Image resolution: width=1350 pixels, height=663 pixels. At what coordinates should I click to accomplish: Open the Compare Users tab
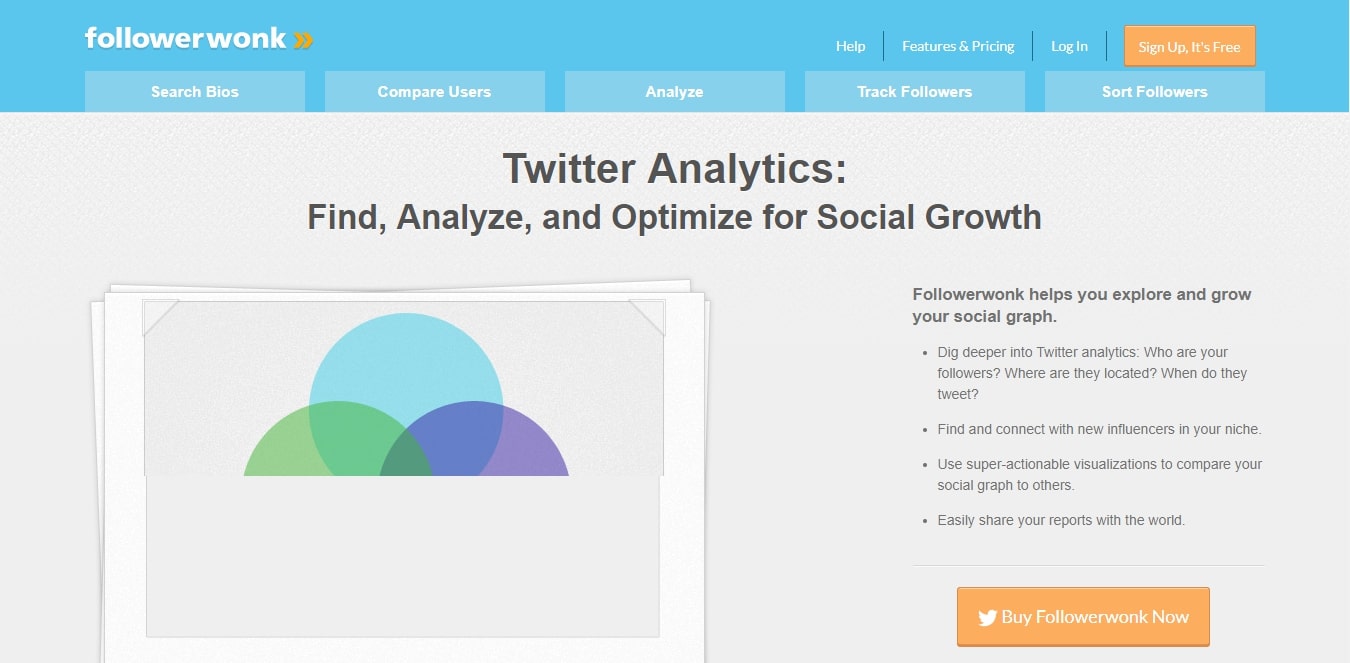434,92
